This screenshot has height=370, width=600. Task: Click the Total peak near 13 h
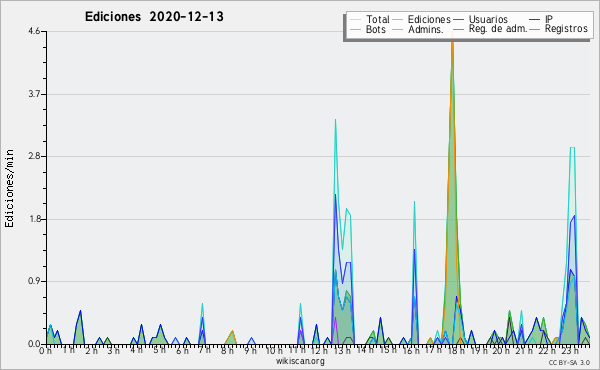point(336,121)
